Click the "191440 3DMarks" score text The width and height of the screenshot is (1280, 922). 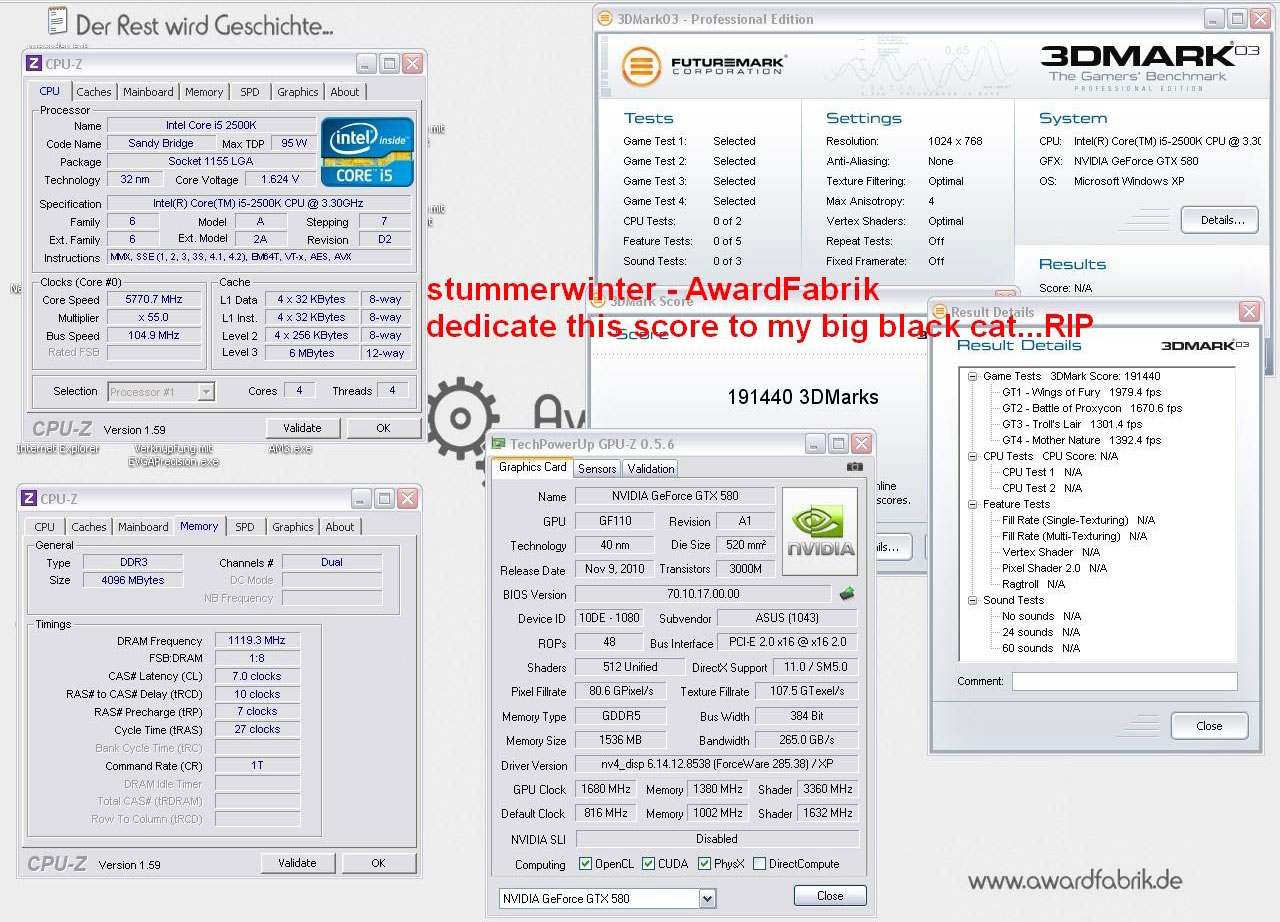coord(803,397)
